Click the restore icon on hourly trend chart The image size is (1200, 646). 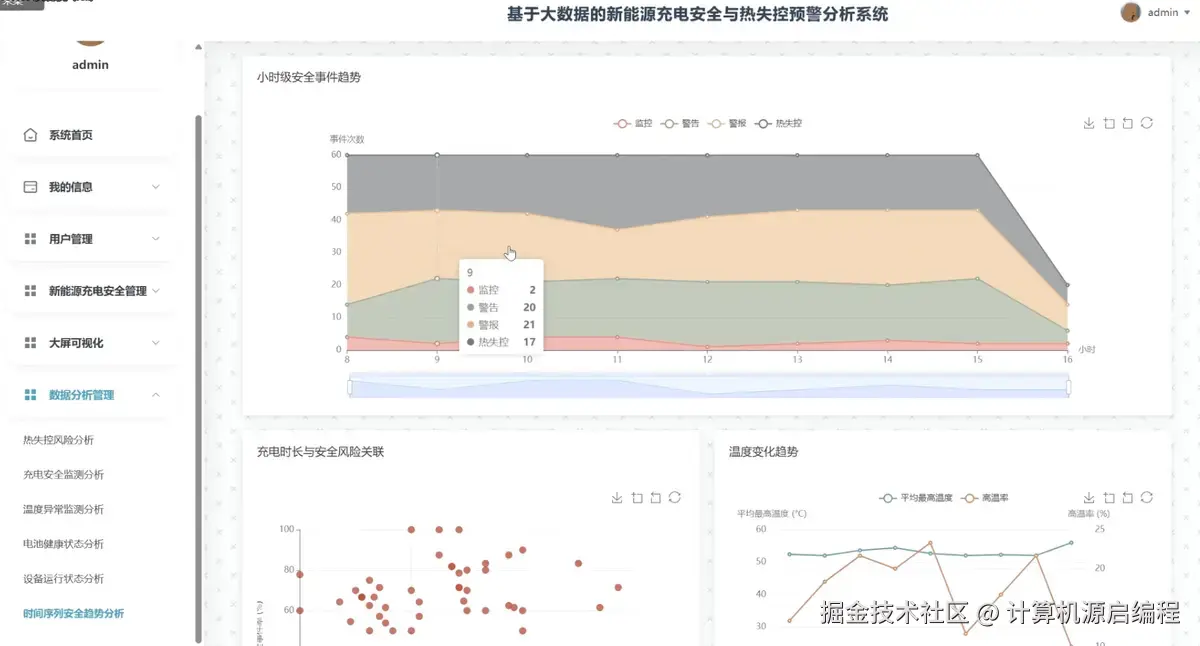pyautogui.click(x=1147, y=123)
